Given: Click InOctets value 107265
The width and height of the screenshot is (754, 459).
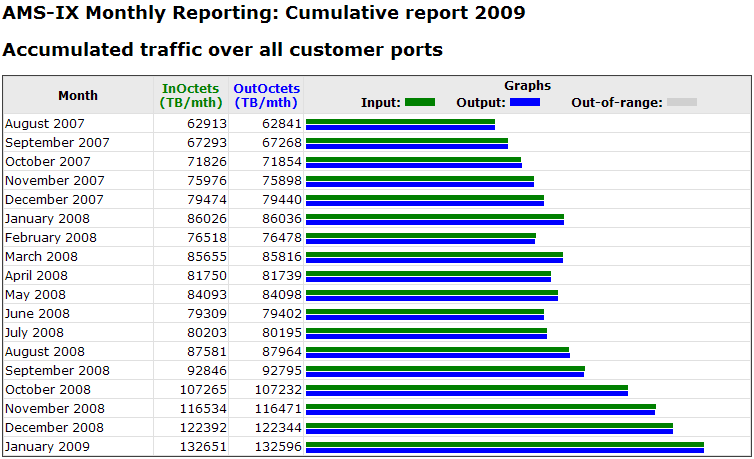Looking at the screenshot, I should point(203,390).
